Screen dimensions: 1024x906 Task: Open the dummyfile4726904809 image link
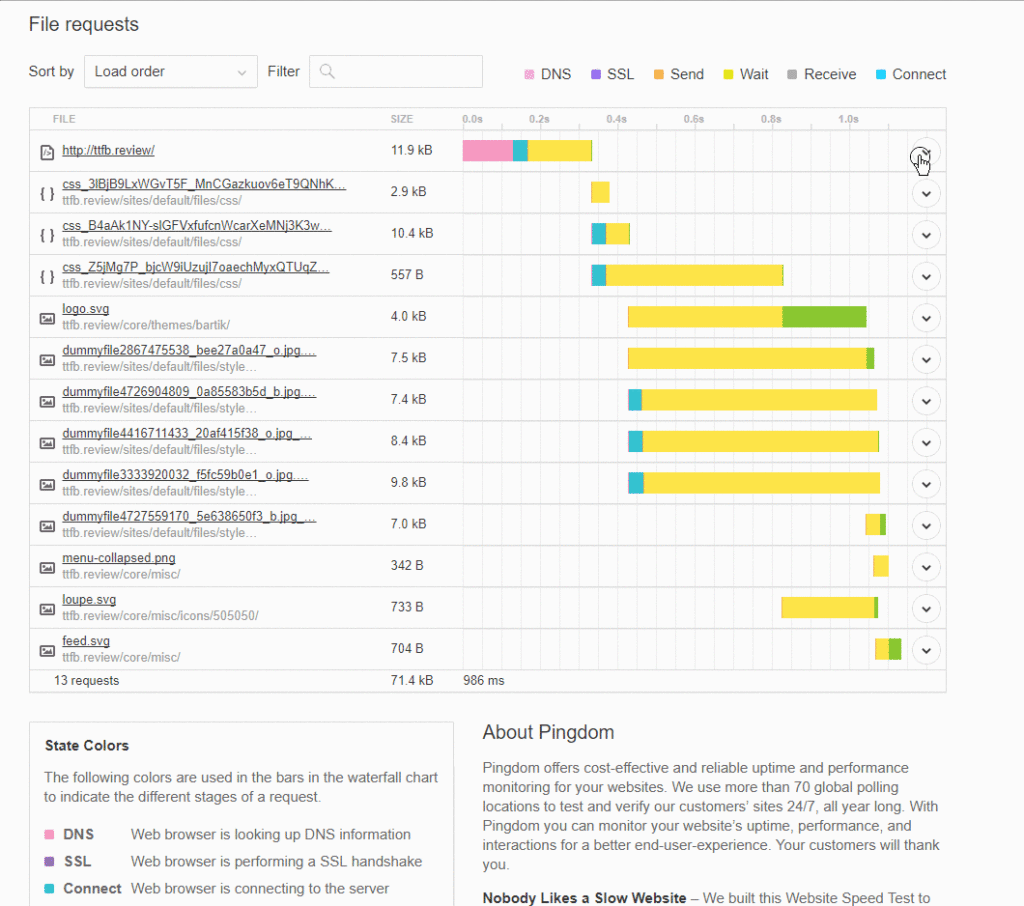point(189,392)
